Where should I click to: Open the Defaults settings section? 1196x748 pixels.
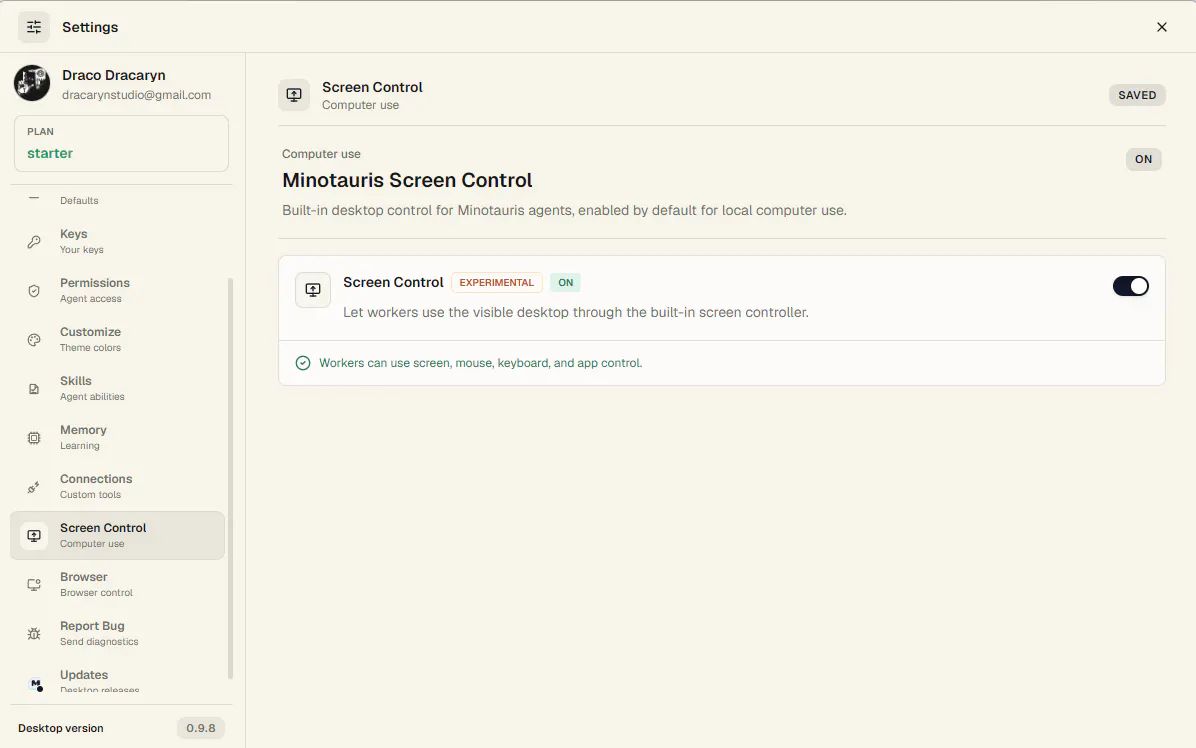point(117,200)
